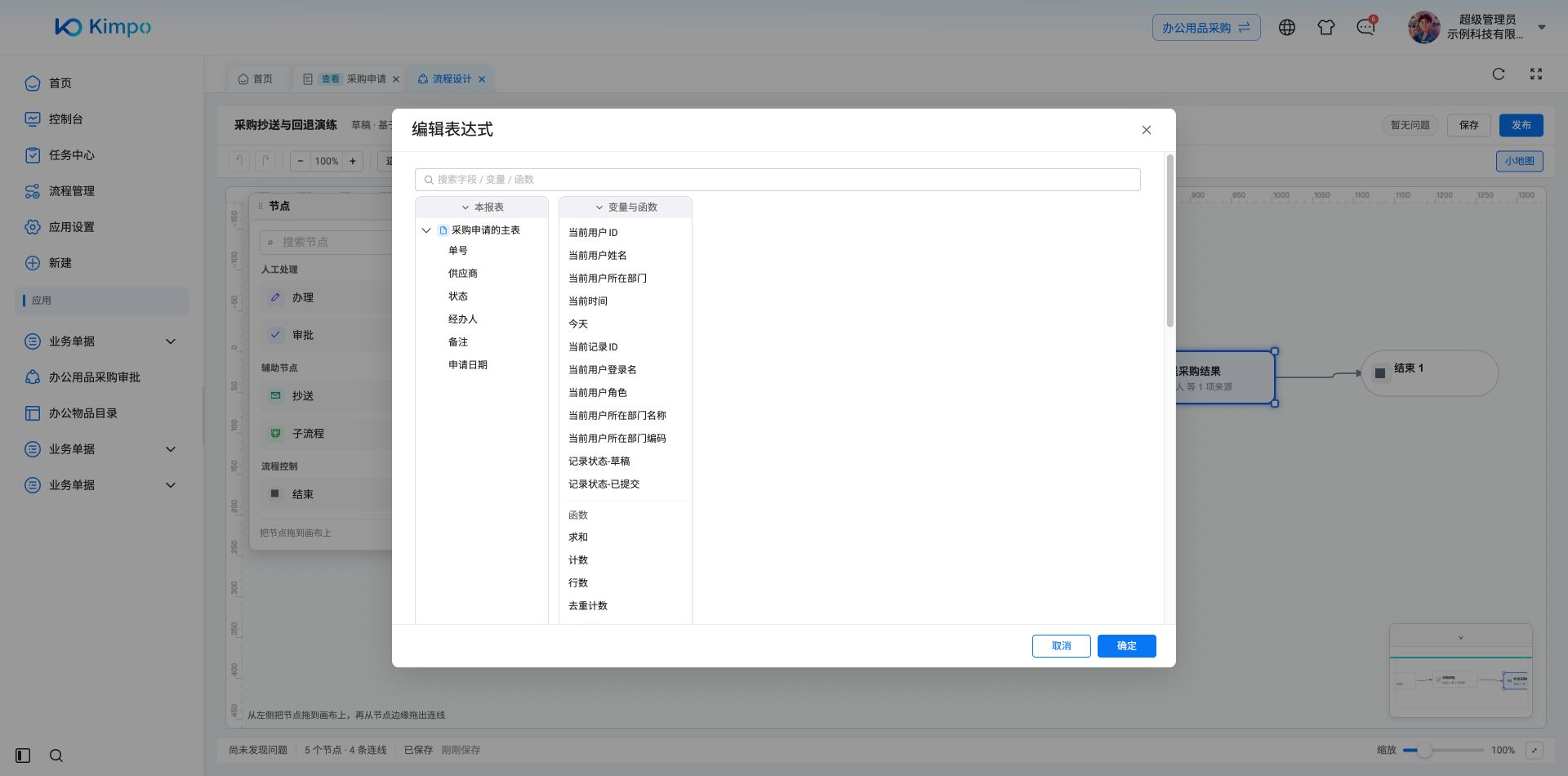Click the 办公物品目录 table icon
Screen dimensions: 1568x776
click(x=33, y=413)
